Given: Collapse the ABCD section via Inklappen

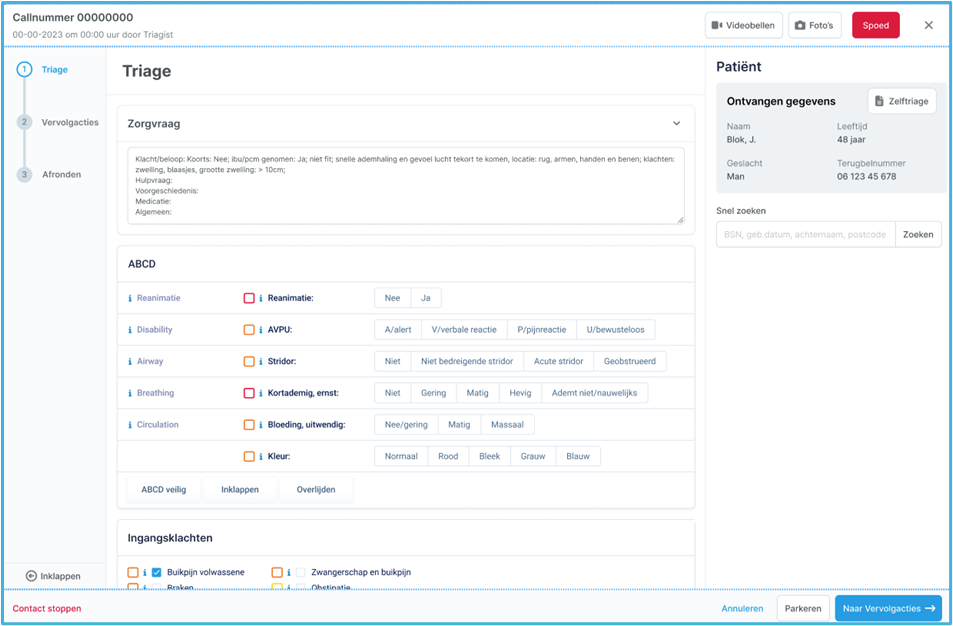Looking at the screenshot, I should point(239,490).
